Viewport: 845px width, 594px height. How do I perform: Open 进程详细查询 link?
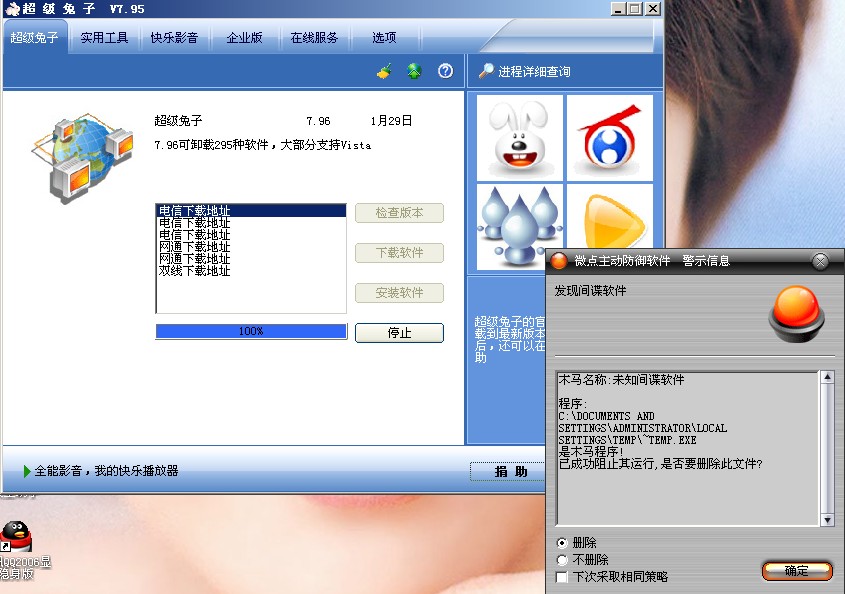534,71
